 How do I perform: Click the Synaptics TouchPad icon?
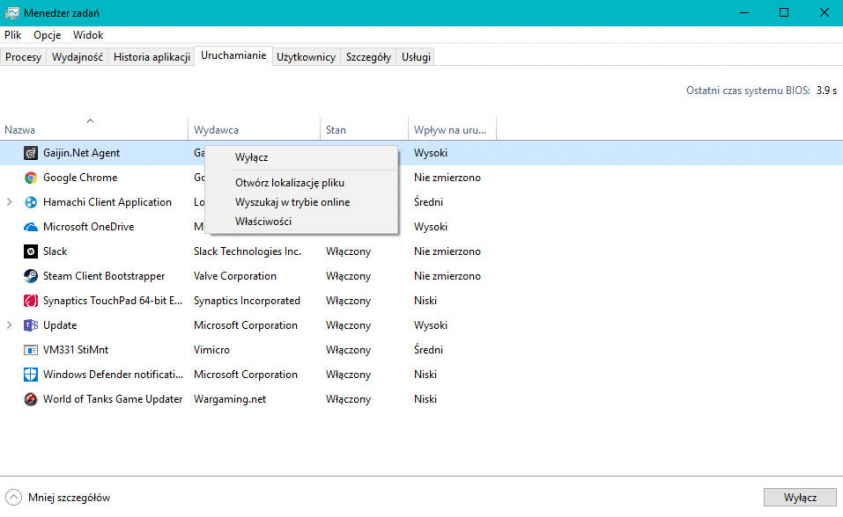point(30,301)
